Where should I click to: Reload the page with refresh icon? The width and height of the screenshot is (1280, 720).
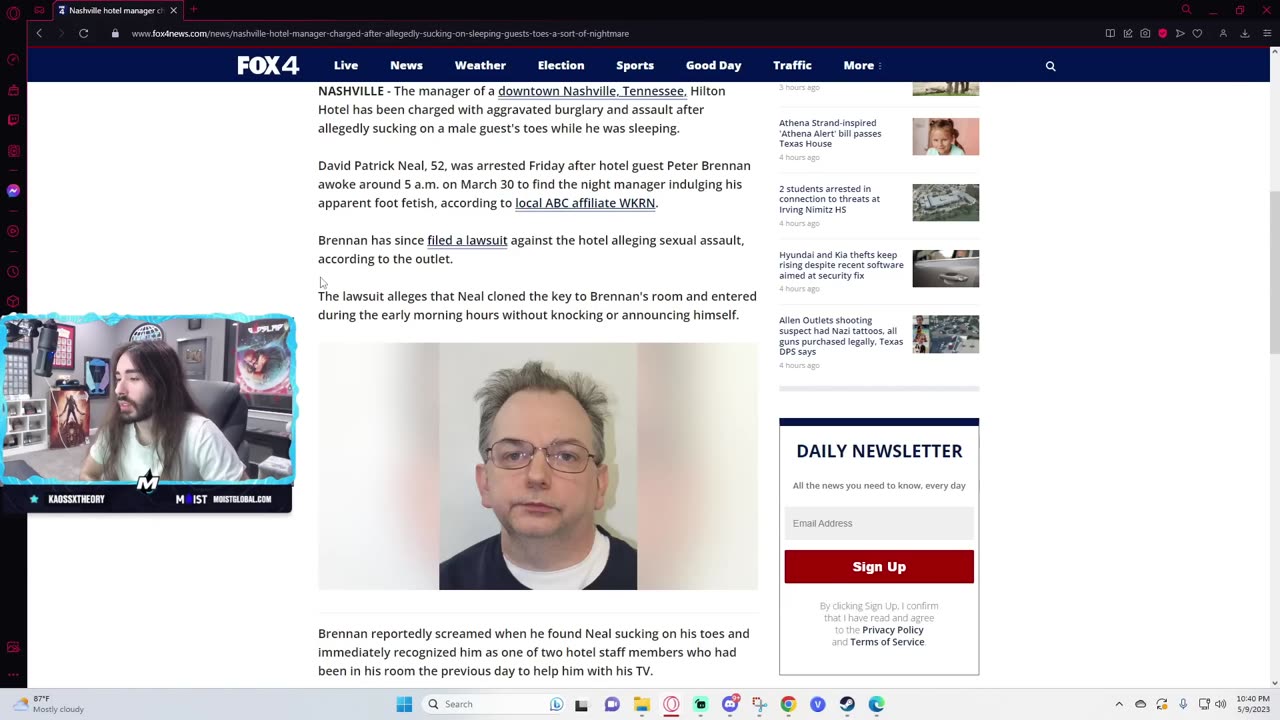[x=83, y=33]
